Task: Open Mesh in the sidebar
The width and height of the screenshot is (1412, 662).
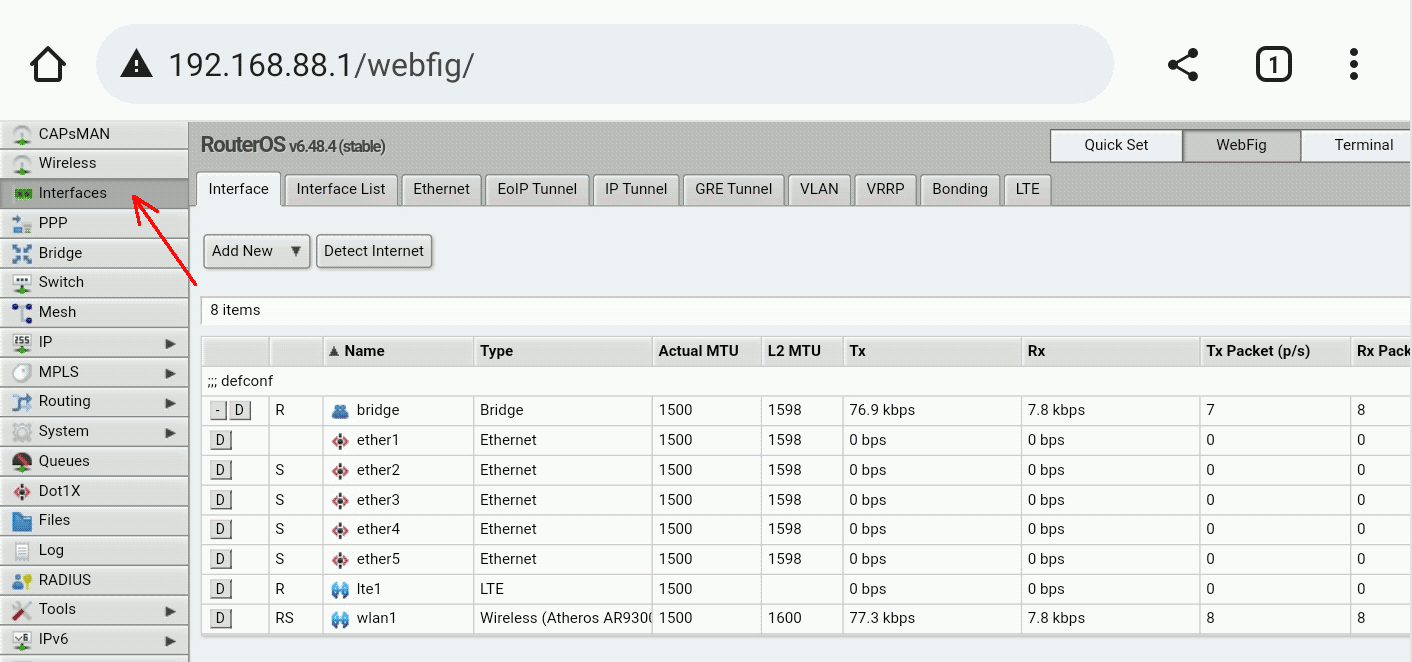Action: [x=94, y=312]
